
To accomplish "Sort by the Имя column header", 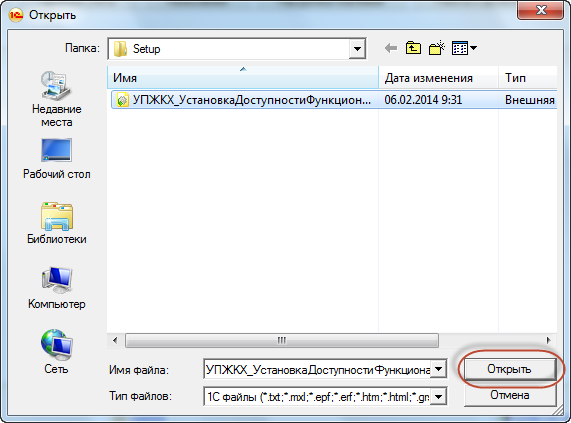I will [243, 78].
